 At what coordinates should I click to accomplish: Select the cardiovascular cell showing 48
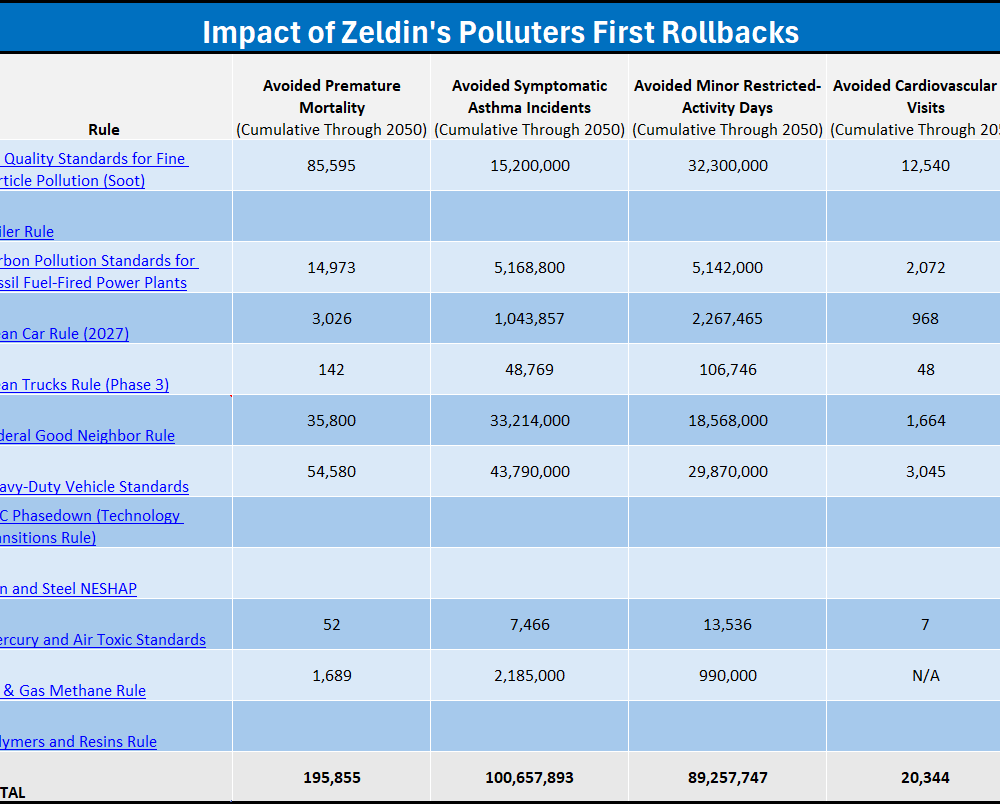(914, 369)
